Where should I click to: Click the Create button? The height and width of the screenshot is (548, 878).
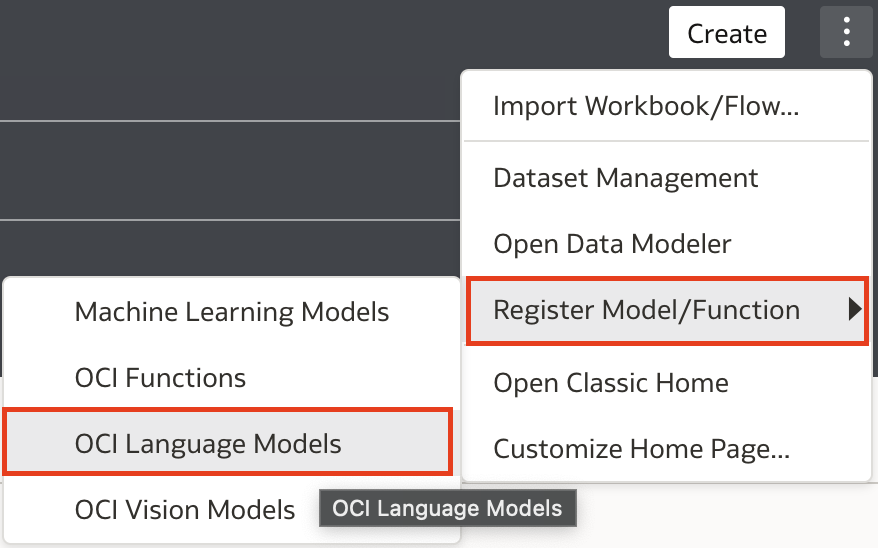pyautogui.click(x=727, y=32)
